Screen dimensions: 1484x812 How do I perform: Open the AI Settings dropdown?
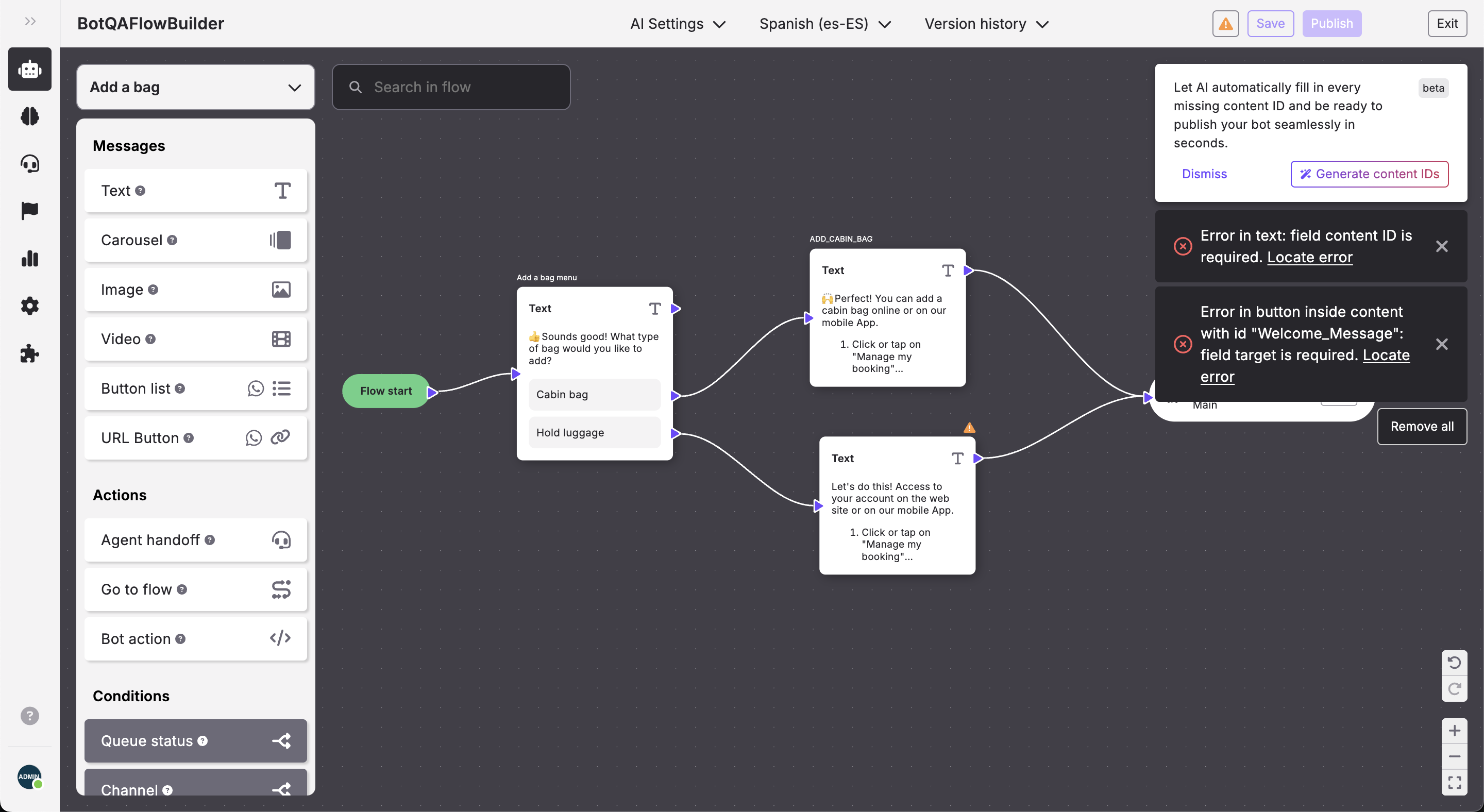[678, 24]
